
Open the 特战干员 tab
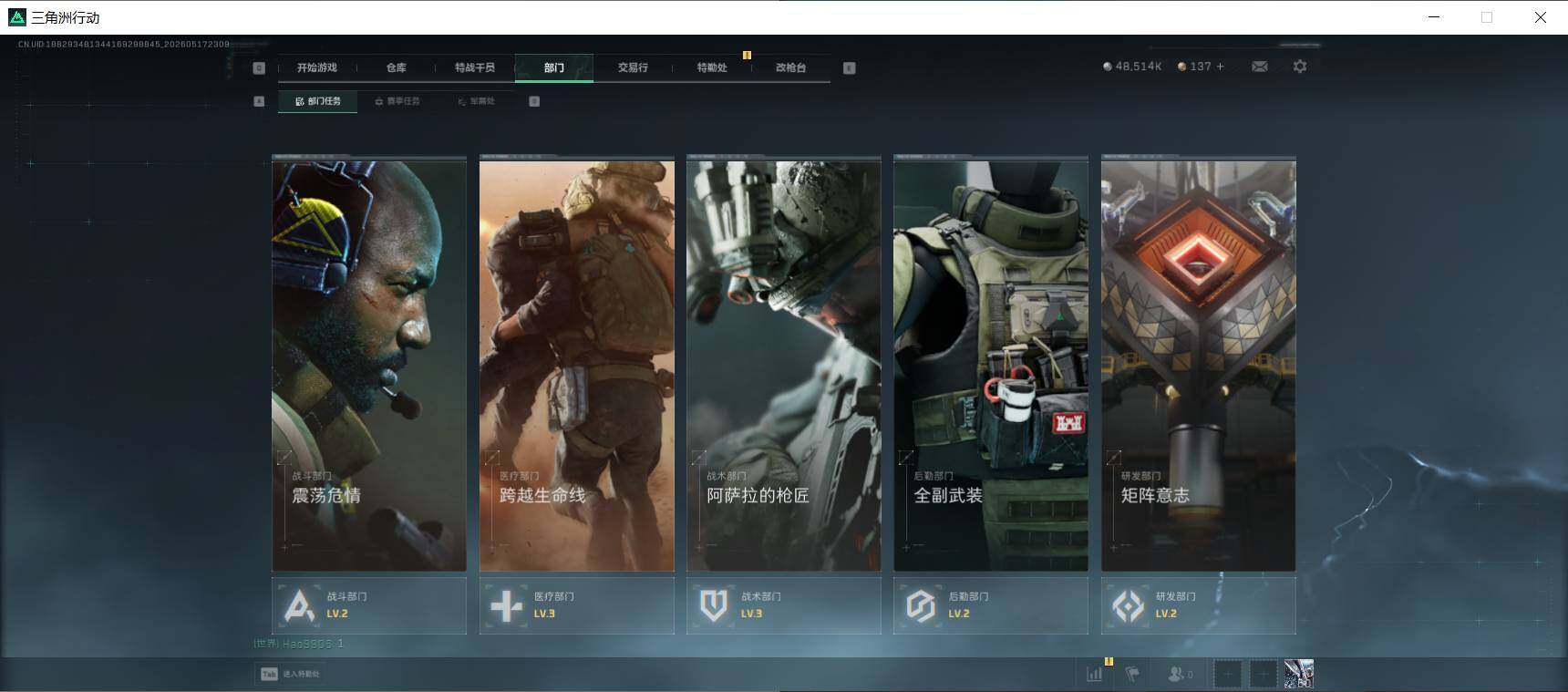tap(475, 67)
